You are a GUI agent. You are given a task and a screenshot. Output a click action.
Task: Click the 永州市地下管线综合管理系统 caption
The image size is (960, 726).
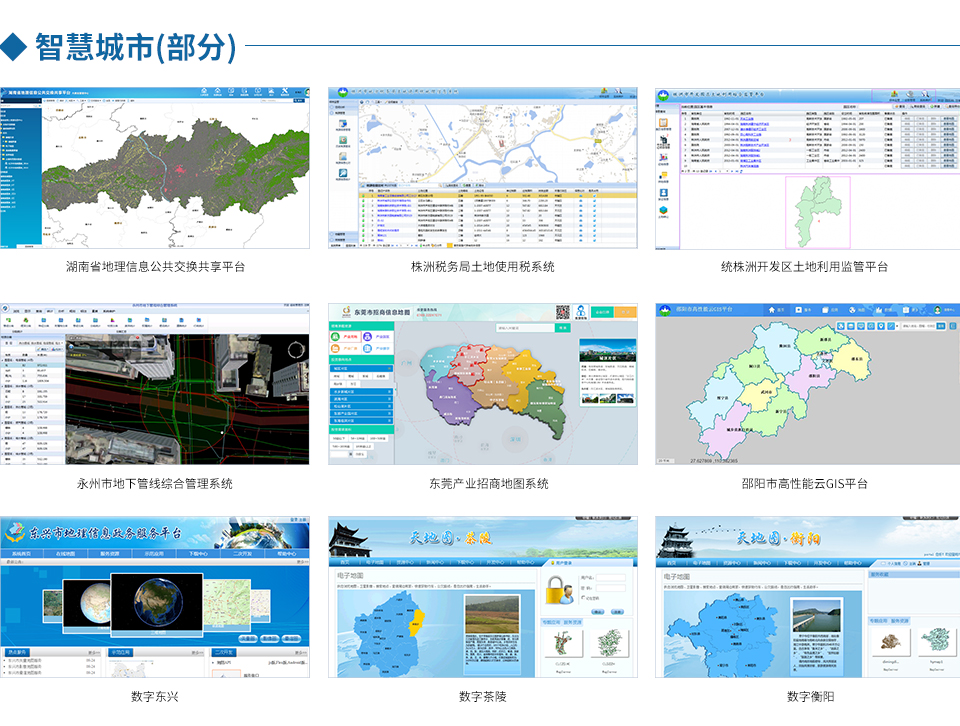pos(155,484)
